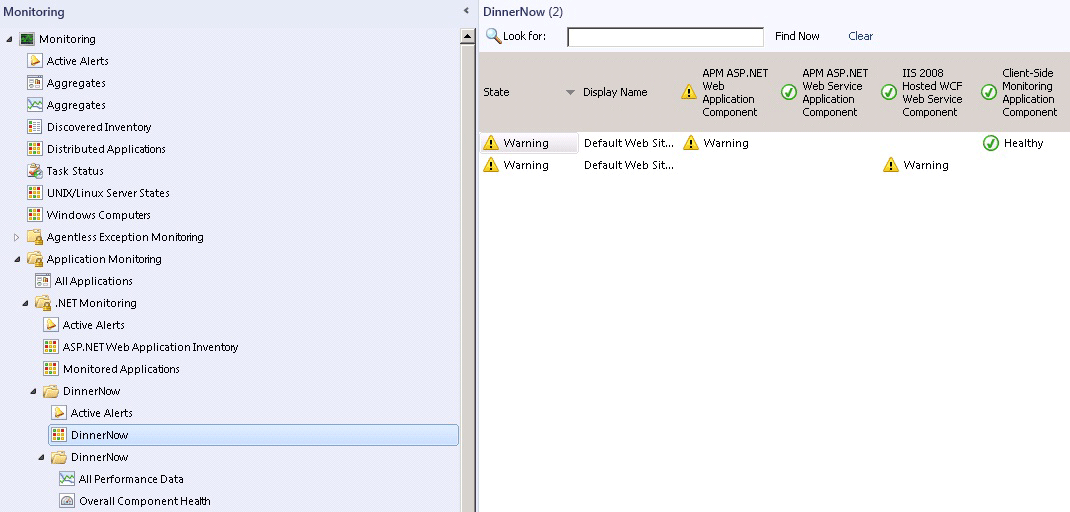Expand the Agentless Exception Monitoring node
1070x512 pixels.
point(17,237)
